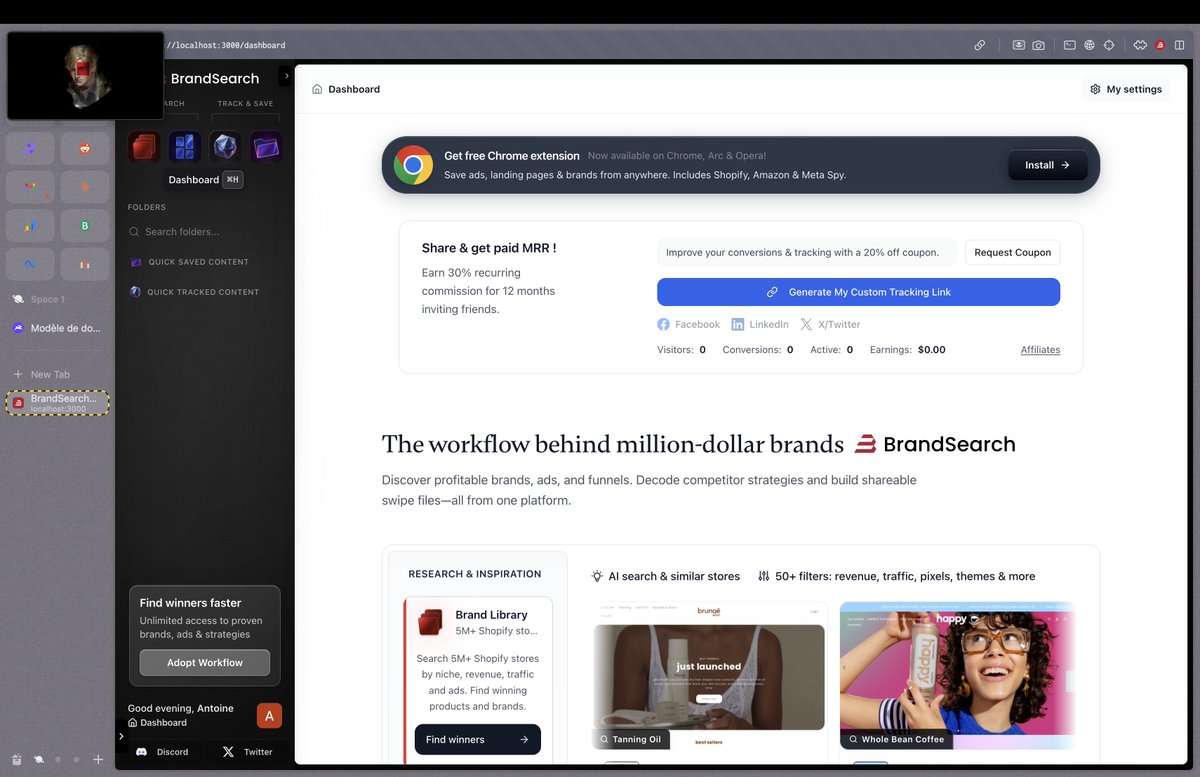
Task: Click the archive icon at sidebar bottom-left
Action: pyautogui.click(x=16, y=760)
